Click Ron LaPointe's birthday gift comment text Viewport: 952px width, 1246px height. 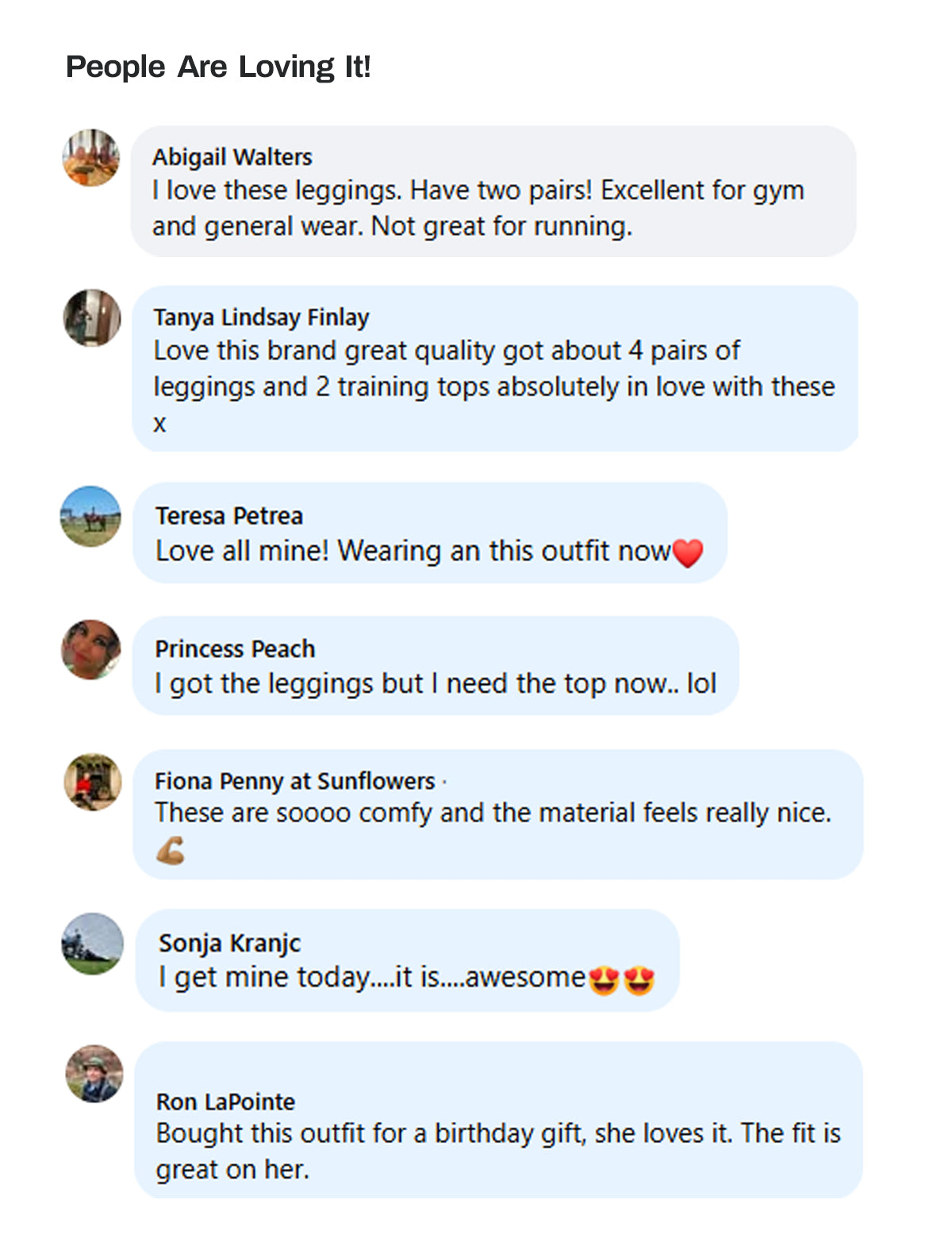[x=497, y=1151]
